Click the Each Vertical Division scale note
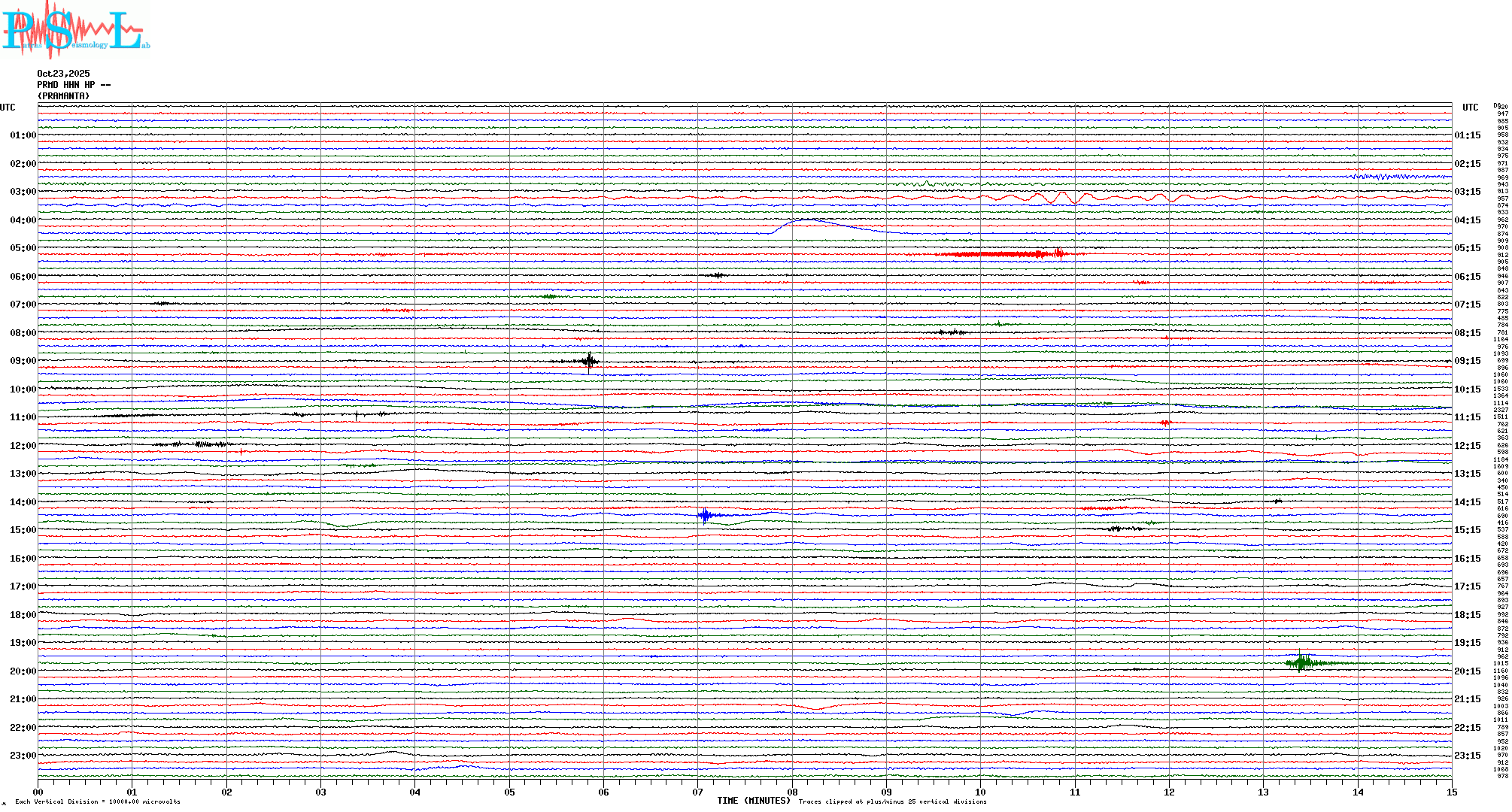1512x812 pixels. click(98, 802)
